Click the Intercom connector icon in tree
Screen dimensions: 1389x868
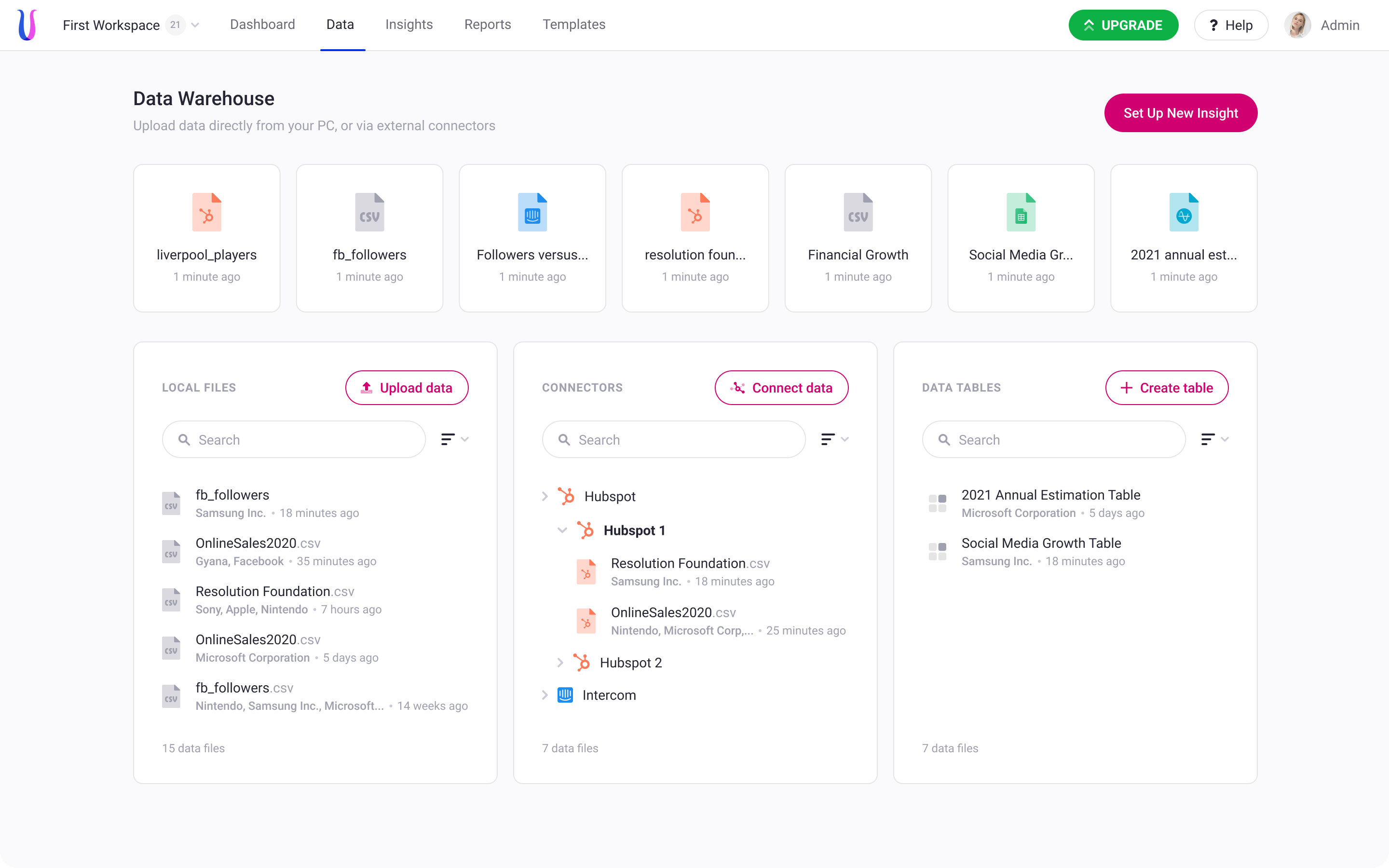[x=565, y=694]
